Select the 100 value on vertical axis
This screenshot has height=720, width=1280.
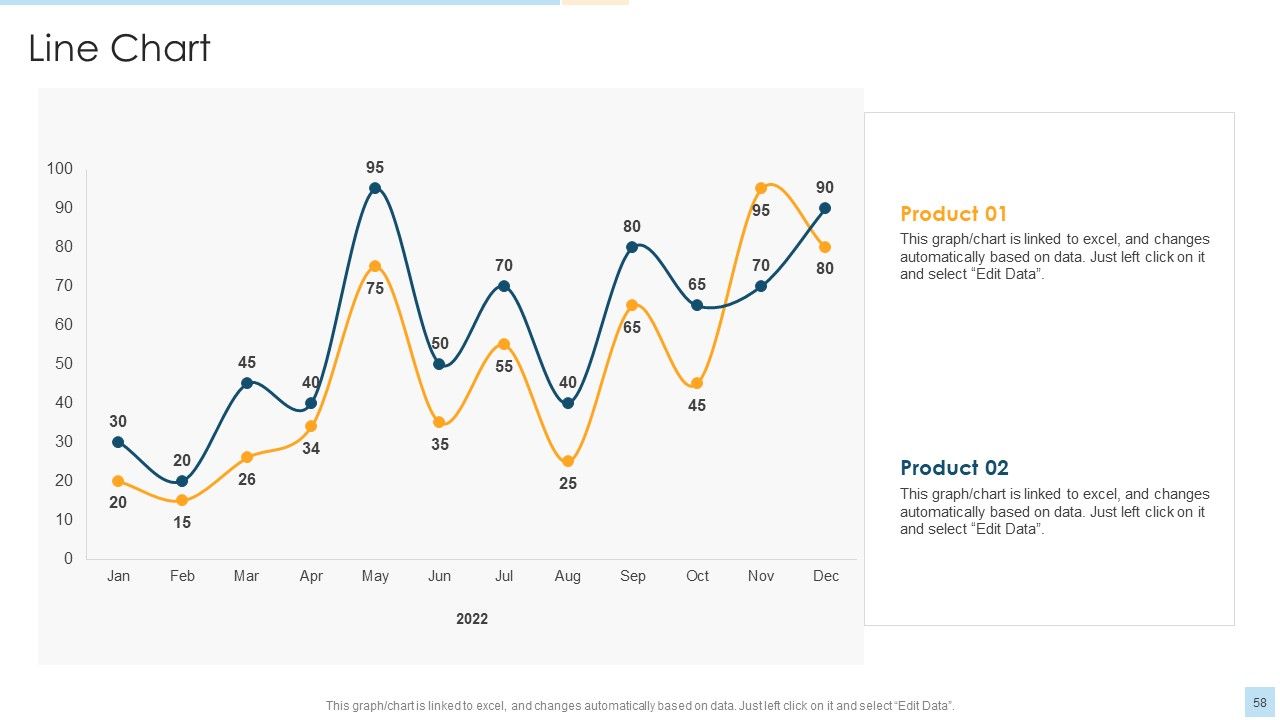(x=60, y=169)
